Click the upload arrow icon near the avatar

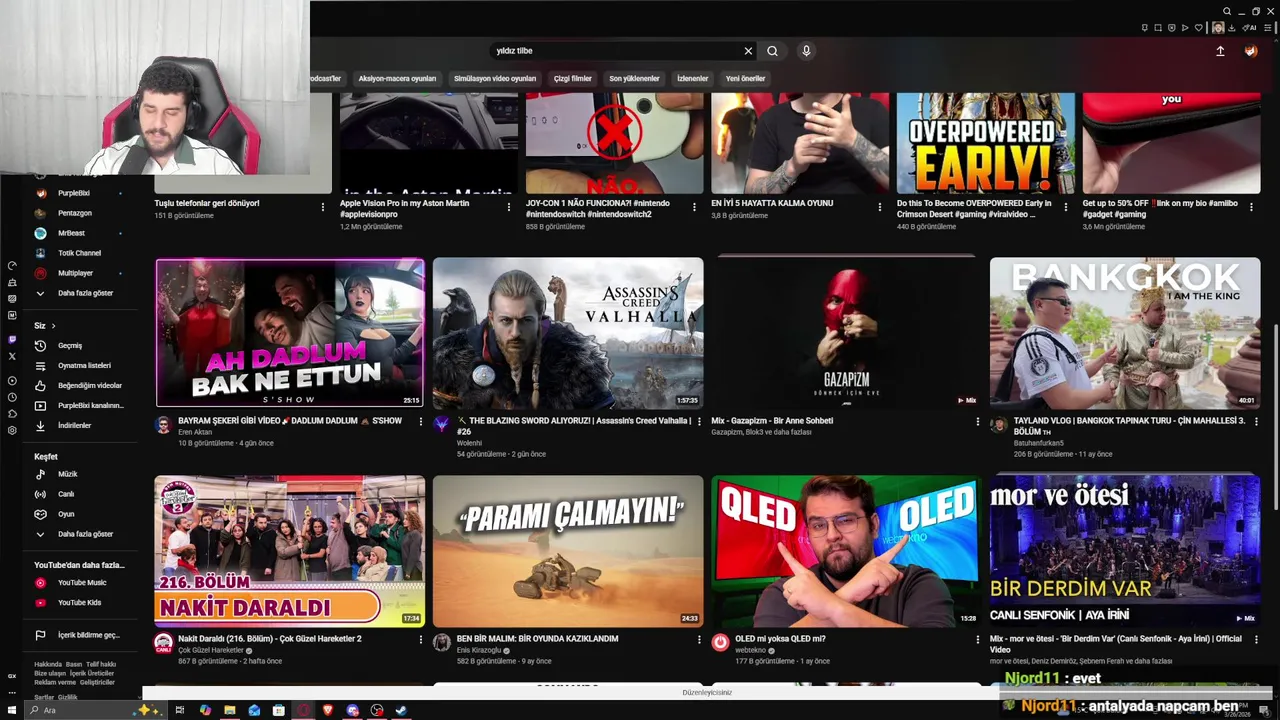tap(1220, 51)
